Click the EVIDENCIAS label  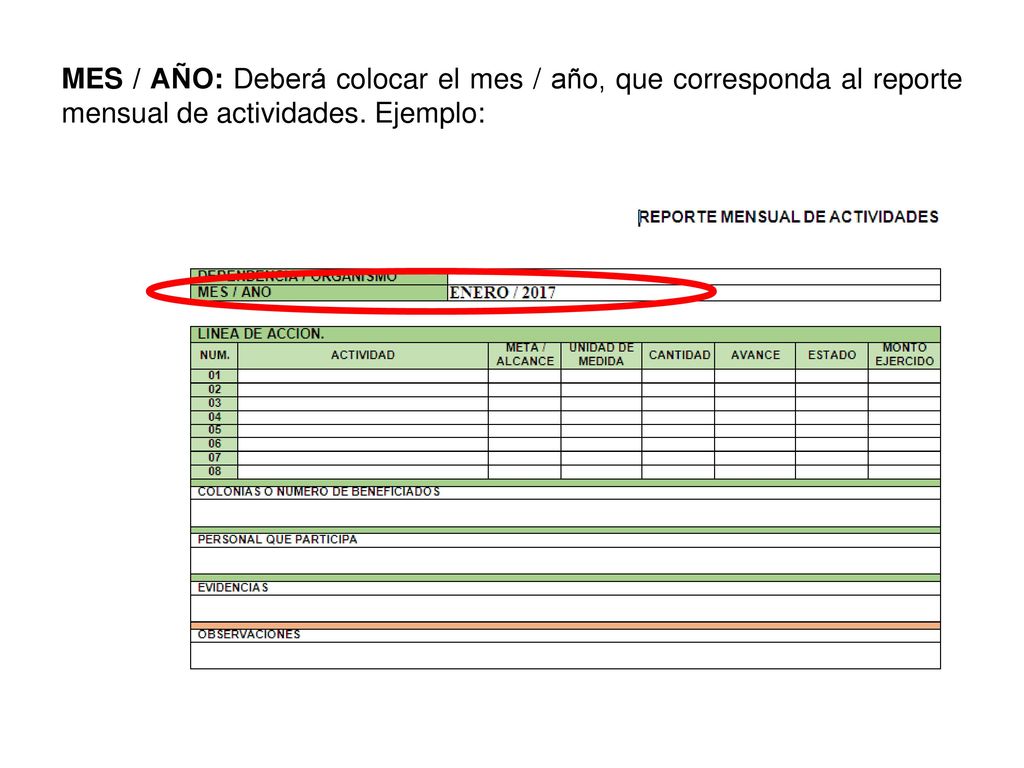(233, 588)
